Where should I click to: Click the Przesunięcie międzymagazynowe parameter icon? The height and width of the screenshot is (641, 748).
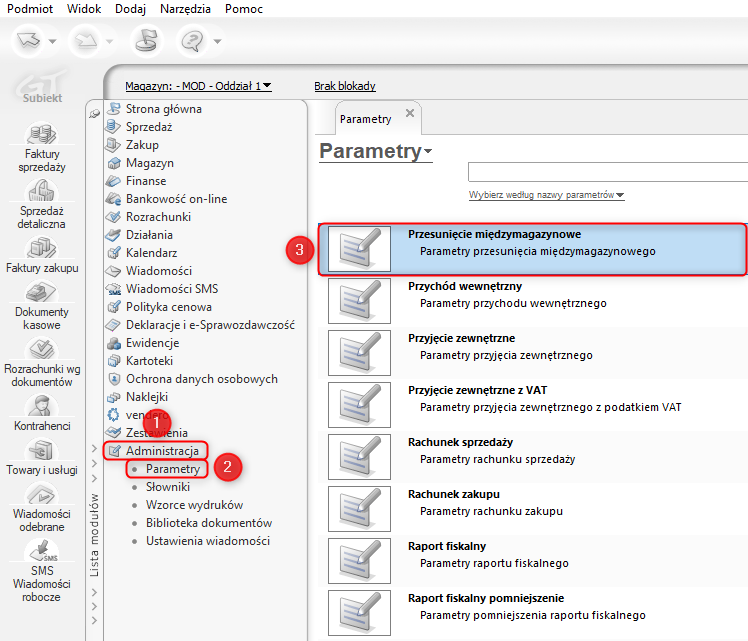pos(359,249)
